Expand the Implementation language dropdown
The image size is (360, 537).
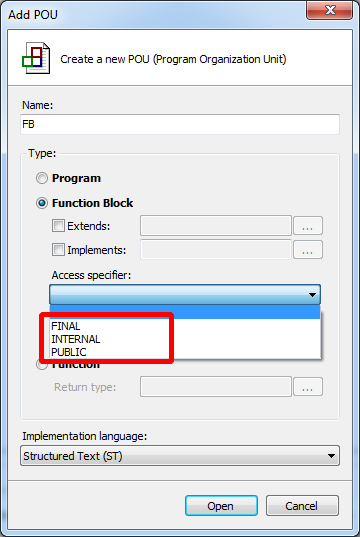click(180, 456)
